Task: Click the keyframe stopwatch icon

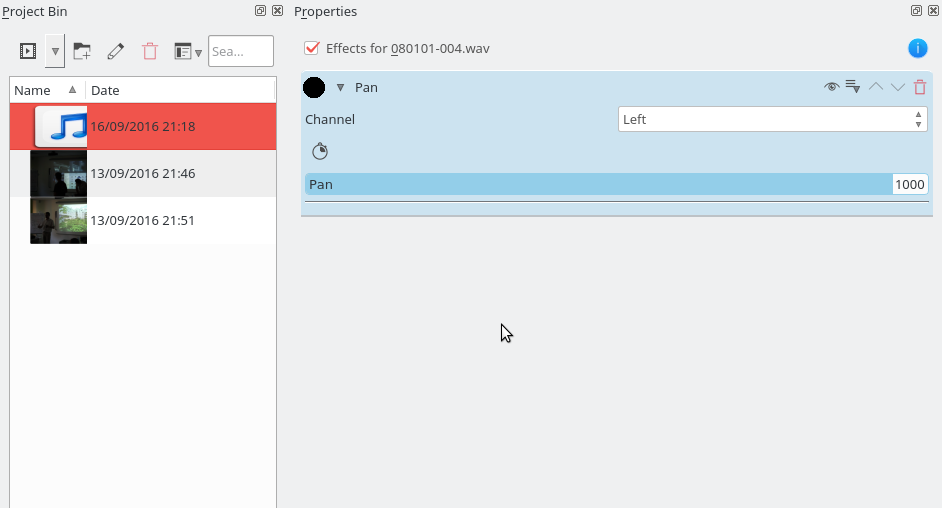Action: tap(320, 151)
